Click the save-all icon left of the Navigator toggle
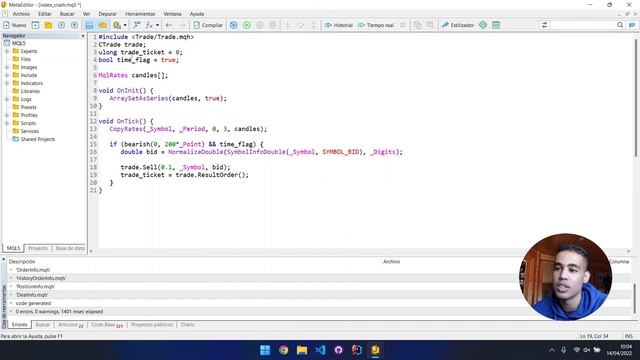The image size is (640, 360). 74,25
